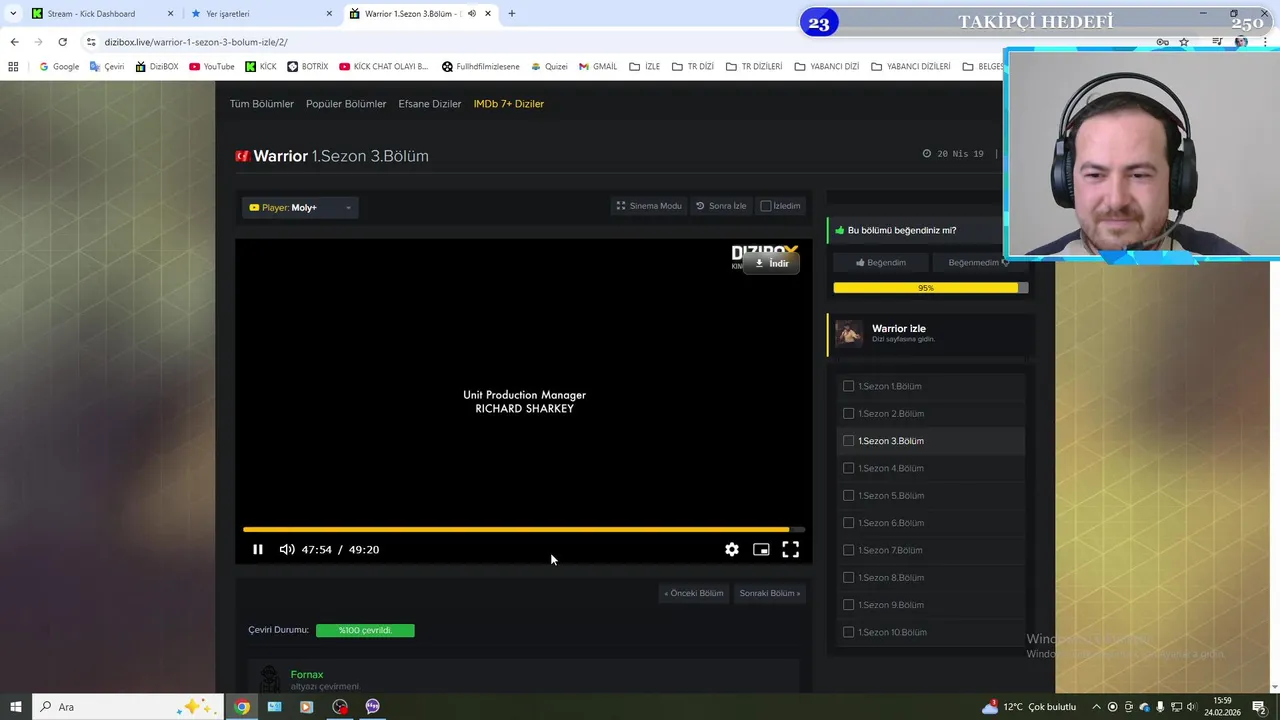The width and height of the screenshot is (1280, 720).
Task: Expand the YABANCI DİZİLERİ bookmark folder
Action: point(911,67)
